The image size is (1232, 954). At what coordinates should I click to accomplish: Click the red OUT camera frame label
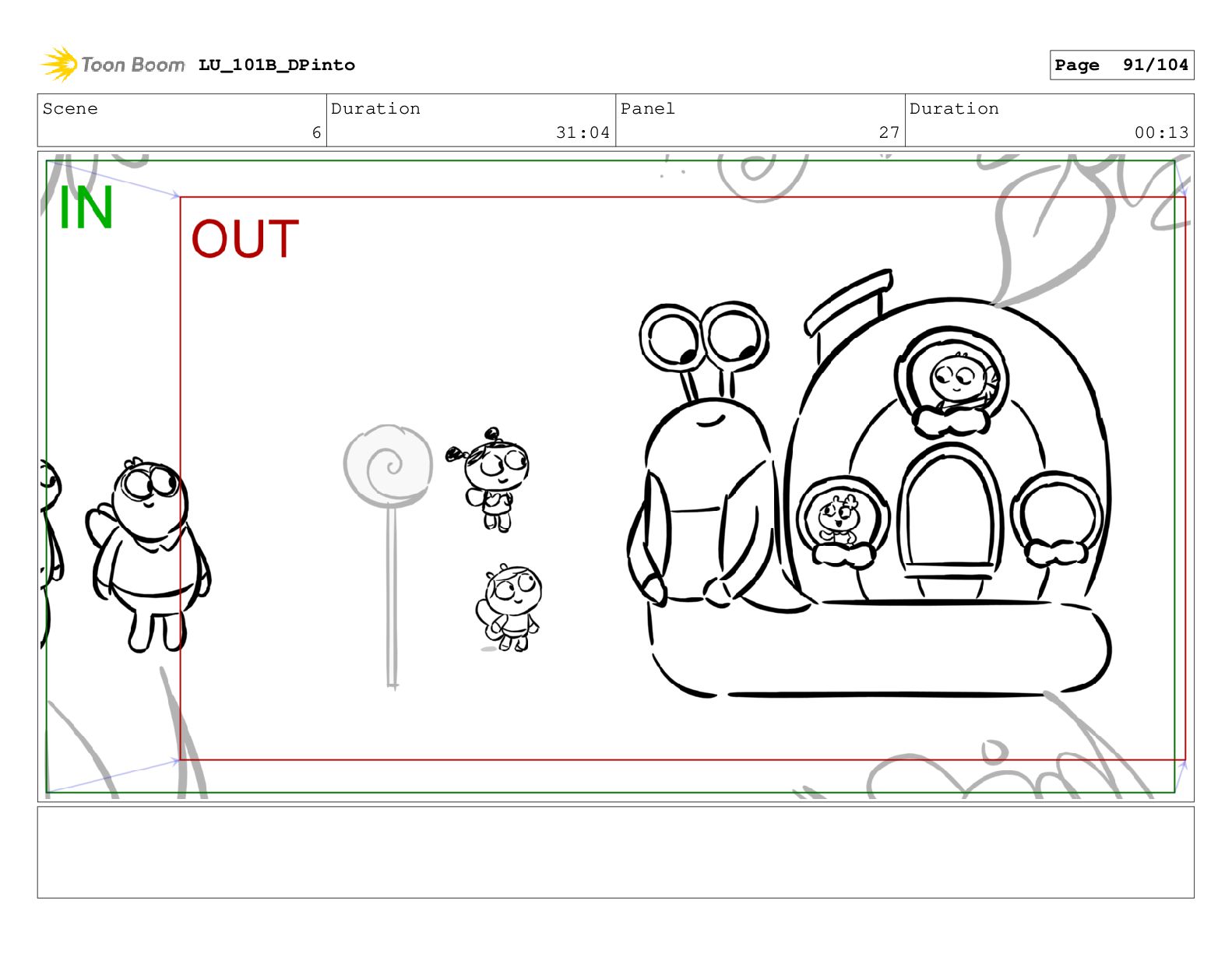[245, 239]
